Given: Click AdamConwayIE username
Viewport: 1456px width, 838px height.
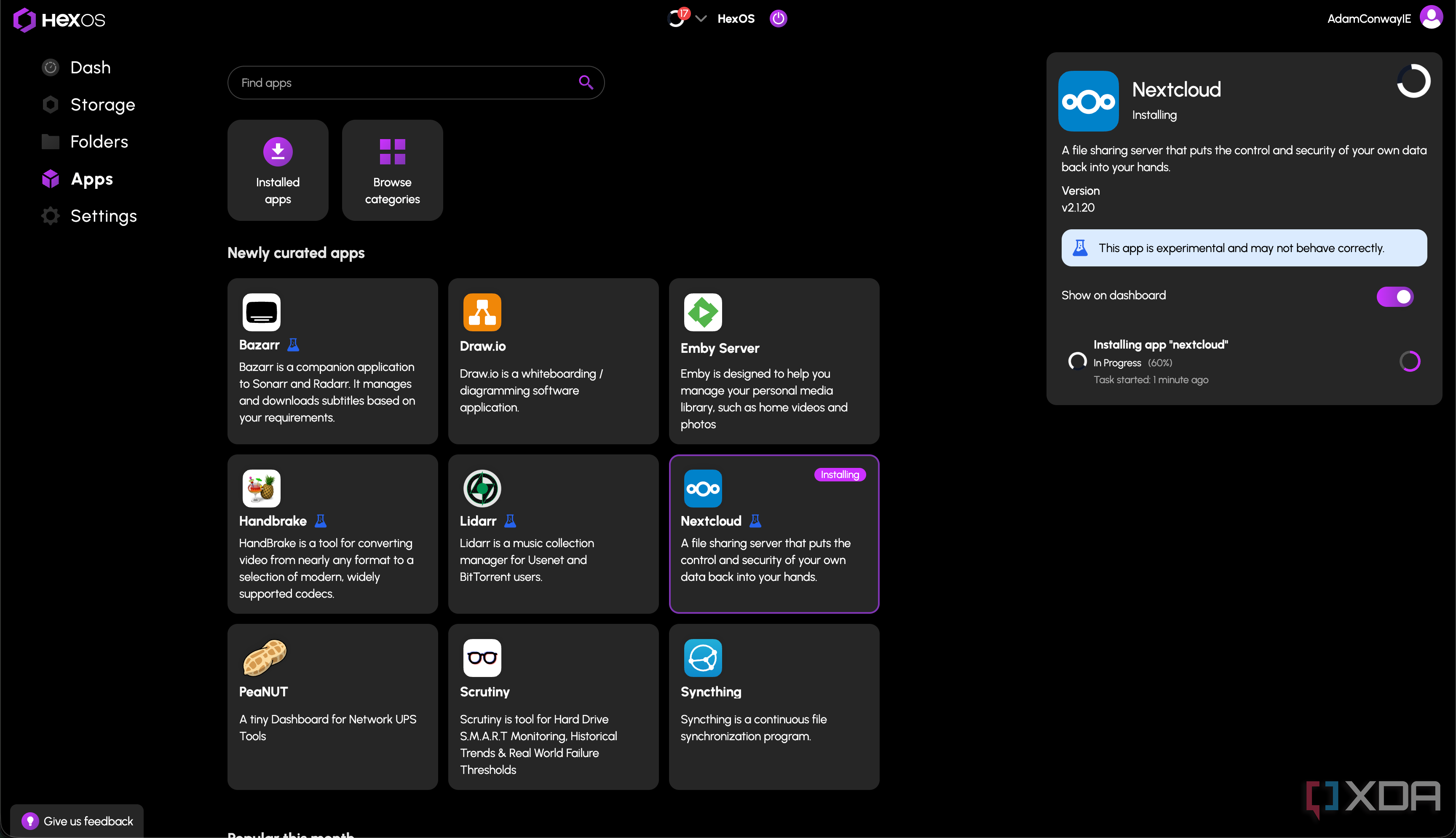Looking at the screenshot, I should [x=1369, y=19].
